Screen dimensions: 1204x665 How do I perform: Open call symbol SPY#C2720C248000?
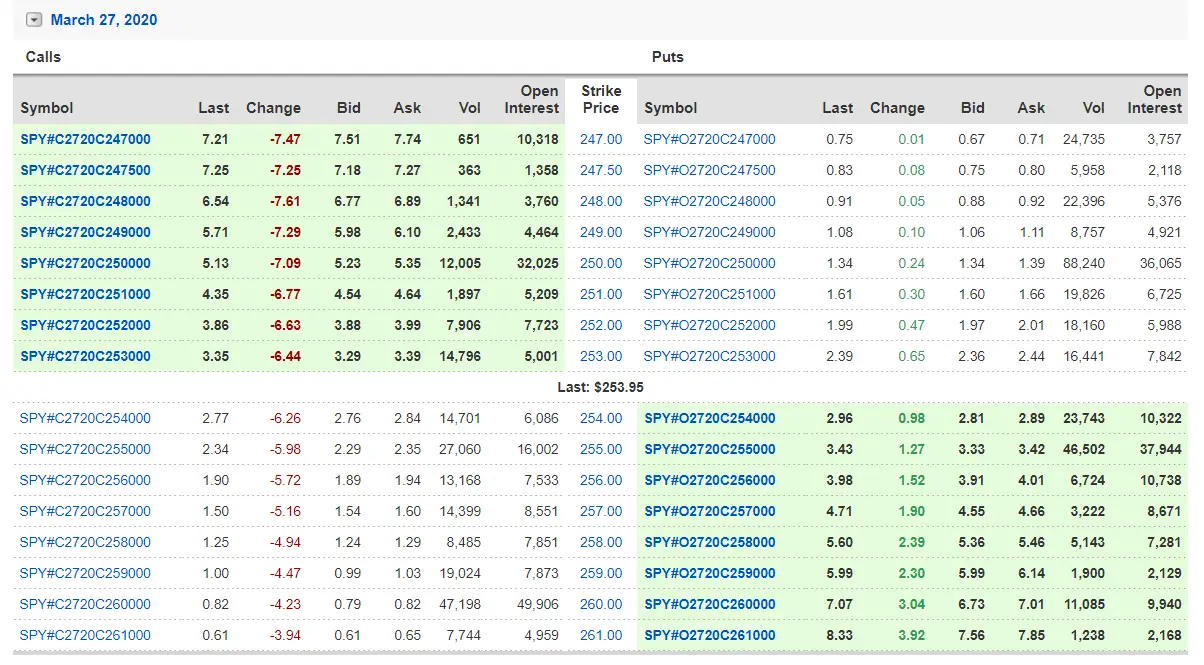coord(86,201)
